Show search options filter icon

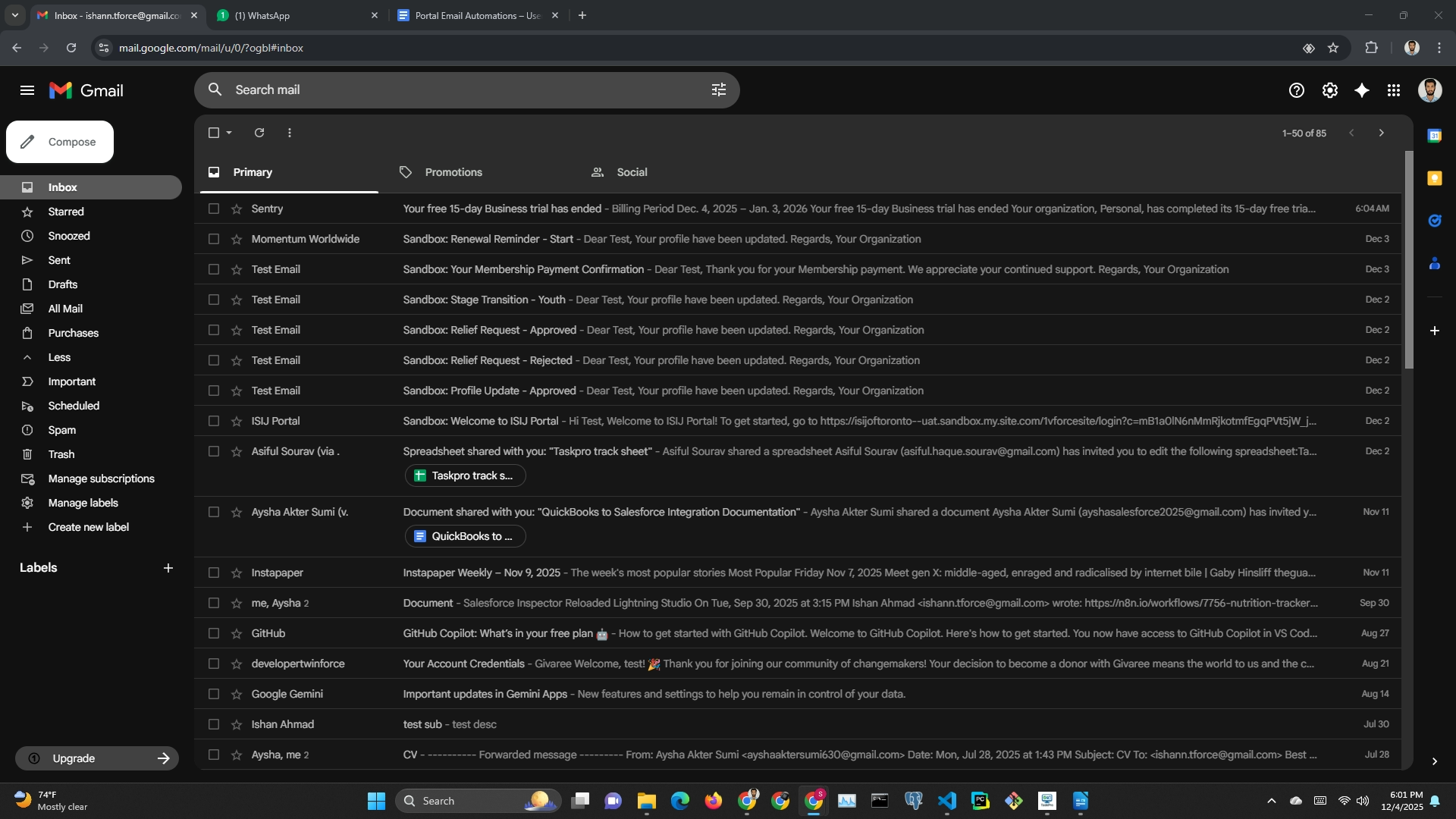click(718, 89)
